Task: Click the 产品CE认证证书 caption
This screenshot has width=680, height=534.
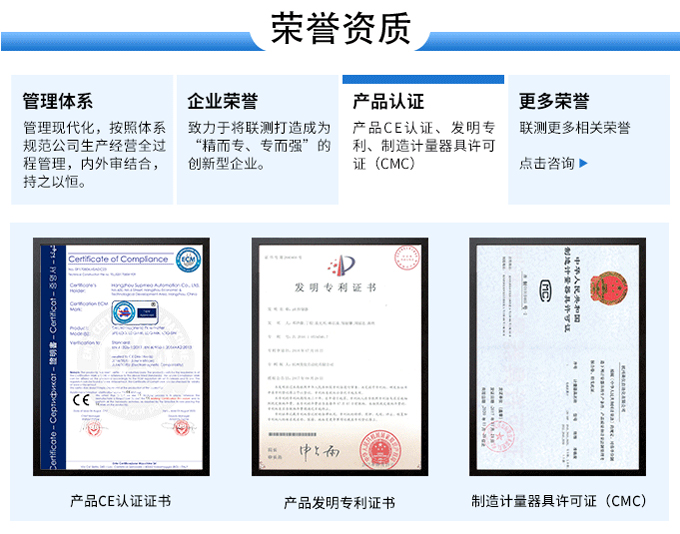Action: [x=121, y=501]
